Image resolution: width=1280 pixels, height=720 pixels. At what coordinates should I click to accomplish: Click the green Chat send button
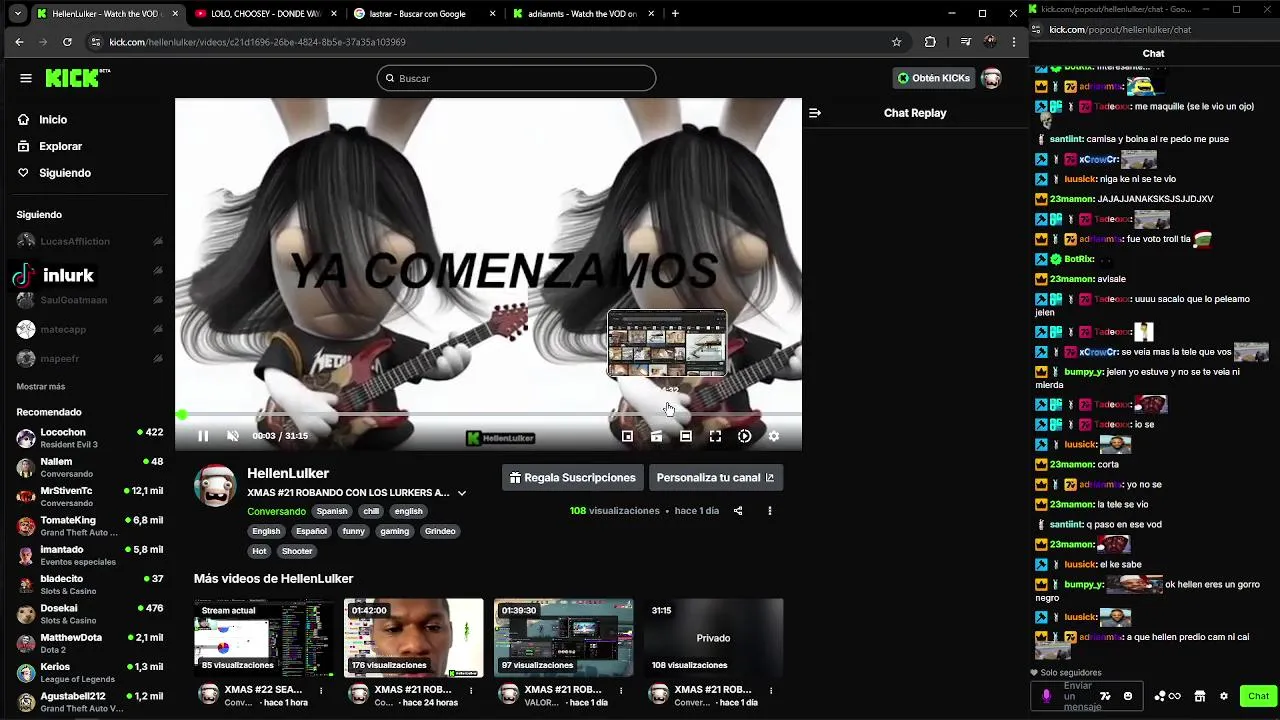pyautogui.click(x=1258, y=696)
